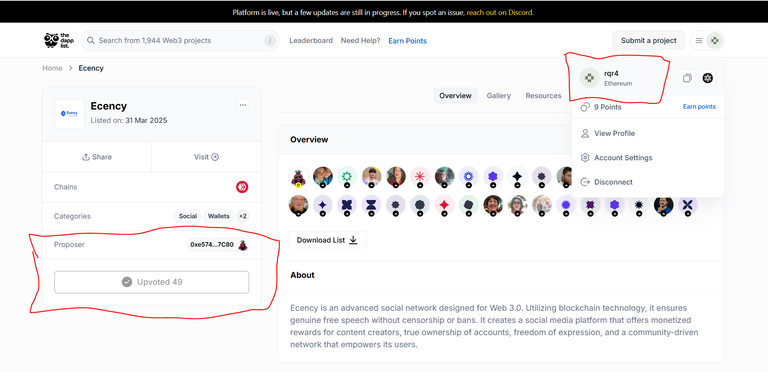This screenshot has height=372, width=768.
Task: Click the 9 Points text
Action: pyautogui.click(x=607, y=107)
